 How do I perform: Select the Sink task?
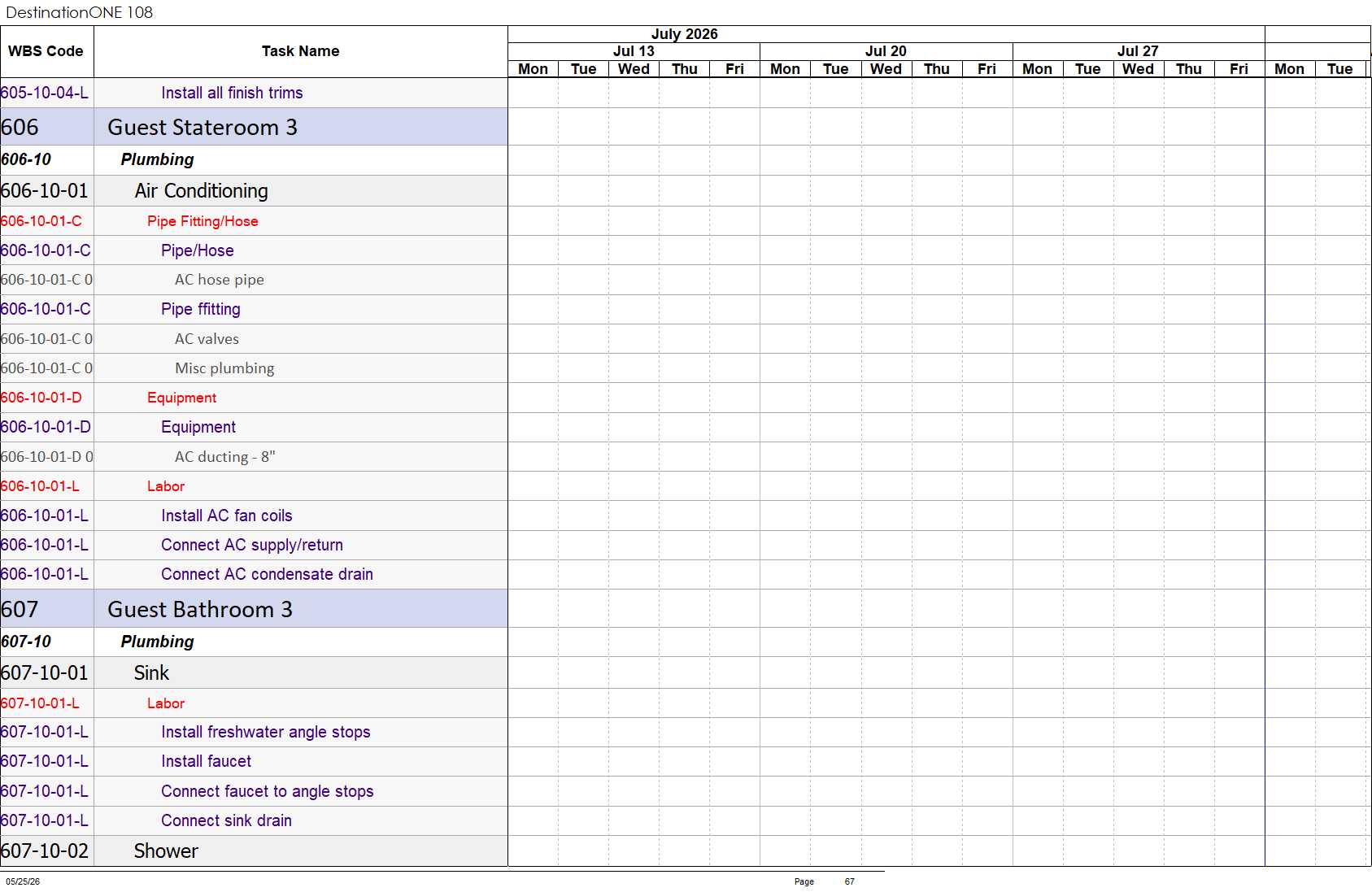(x=151, y=673)
